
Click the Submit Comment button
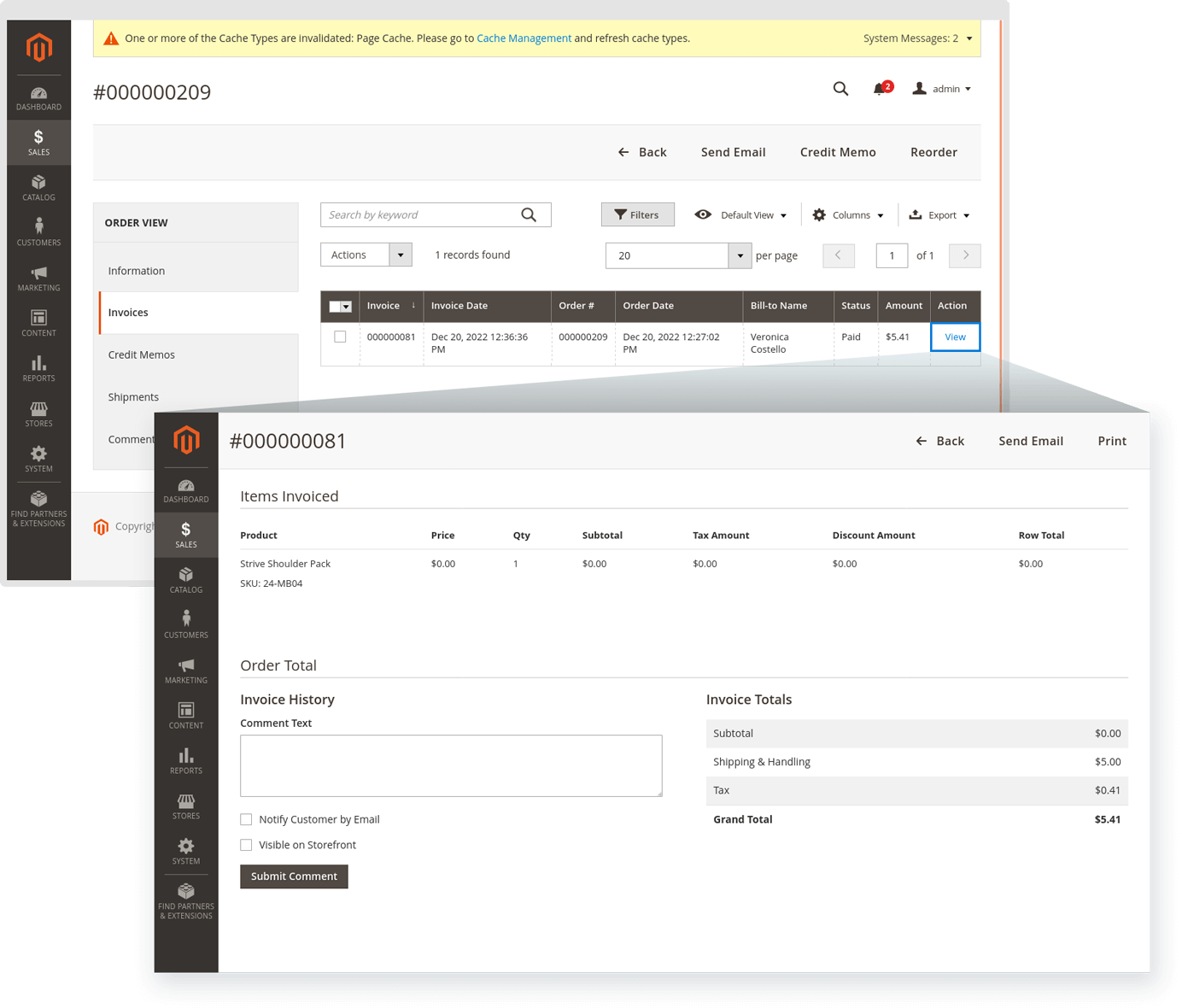tap(294, 876)
